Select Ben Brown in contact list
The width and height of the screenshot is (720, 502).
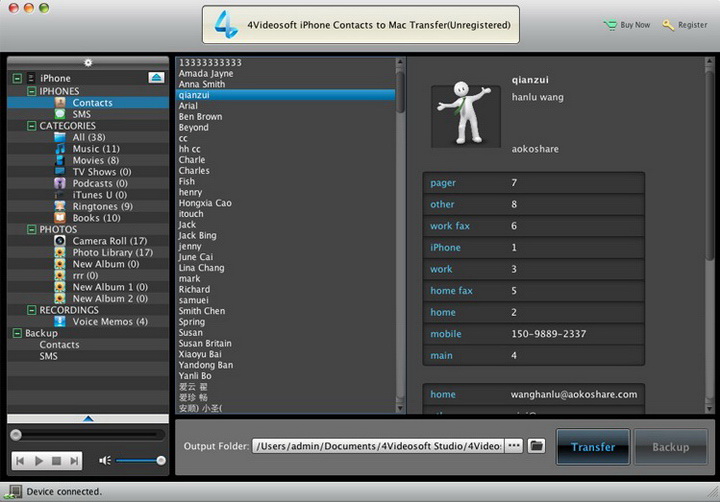tap(200, 117)
